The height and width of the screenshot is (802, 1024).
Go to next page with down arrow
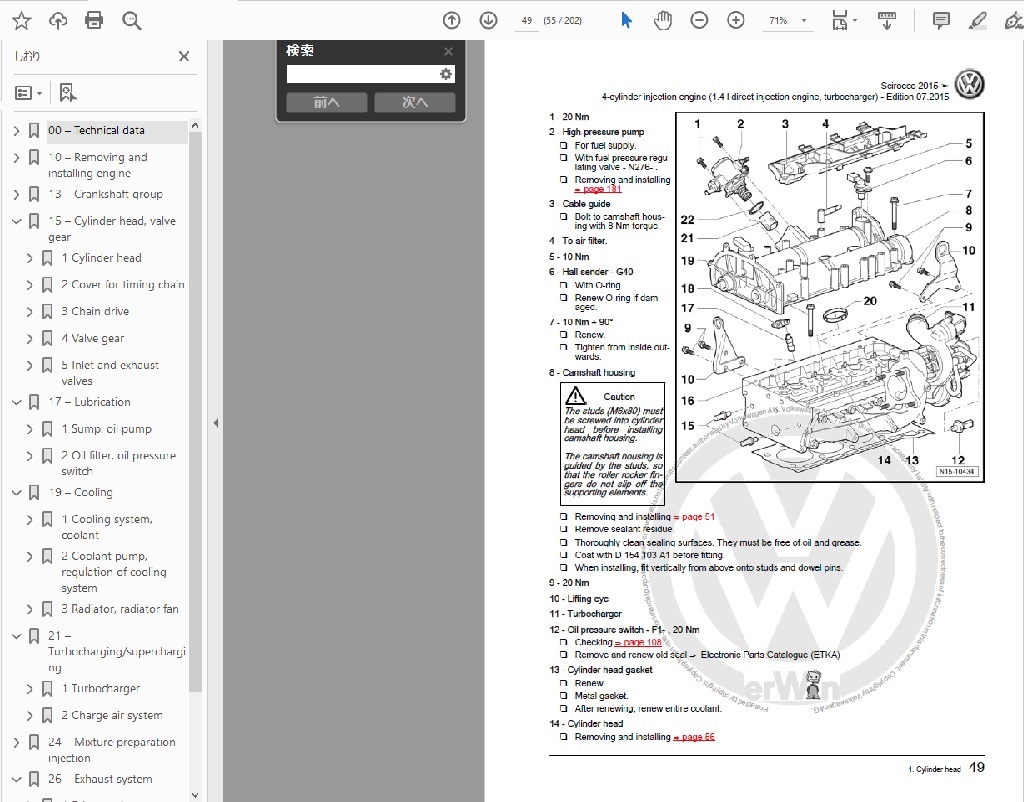488,21
